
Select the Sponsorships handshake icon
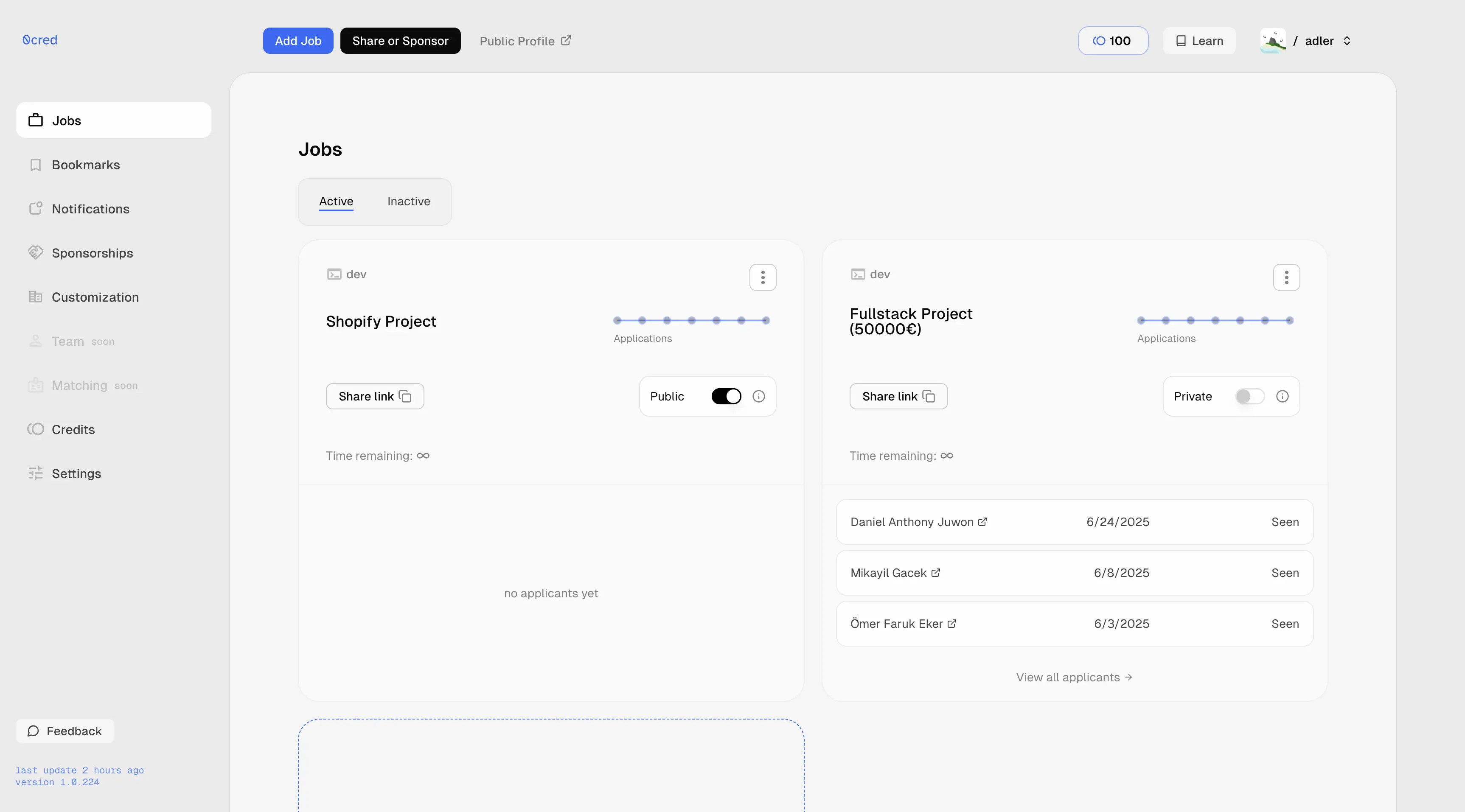[36, 252]
